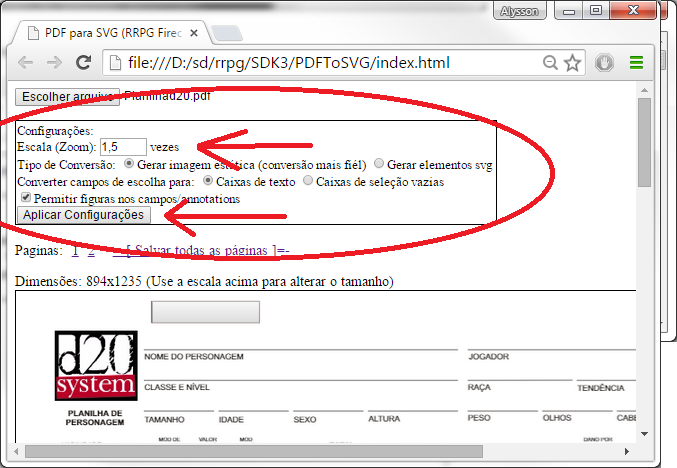
Task: Open page 1 link
Action: click(75, 250)
